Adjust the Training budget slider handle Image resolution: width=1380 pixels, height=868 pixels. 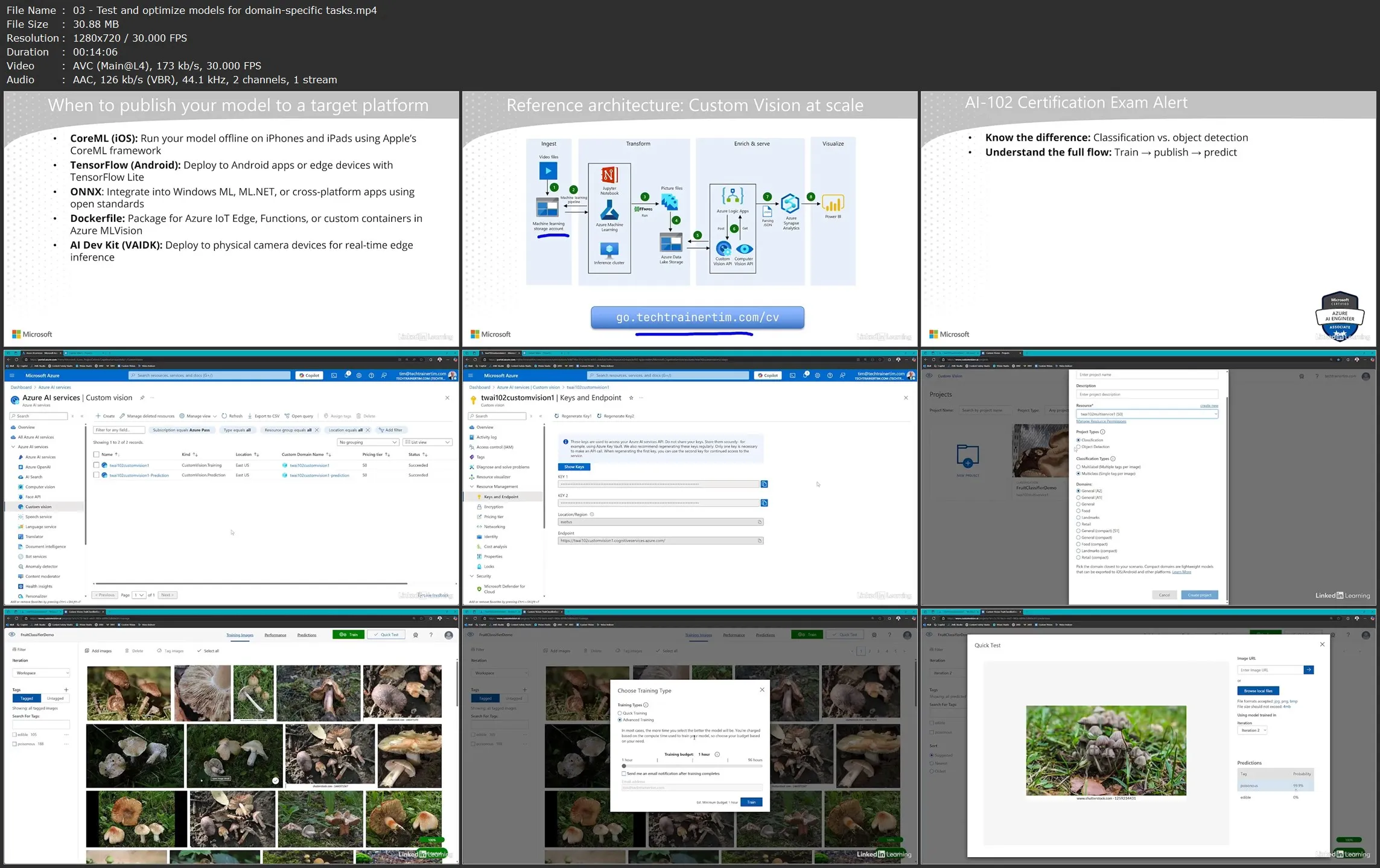[x=624, y=766]
